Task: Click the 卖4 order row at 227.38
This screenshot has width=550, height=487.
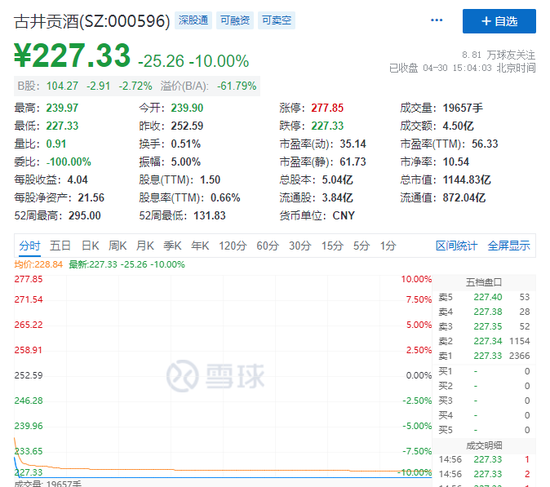Action: point(484,312)
